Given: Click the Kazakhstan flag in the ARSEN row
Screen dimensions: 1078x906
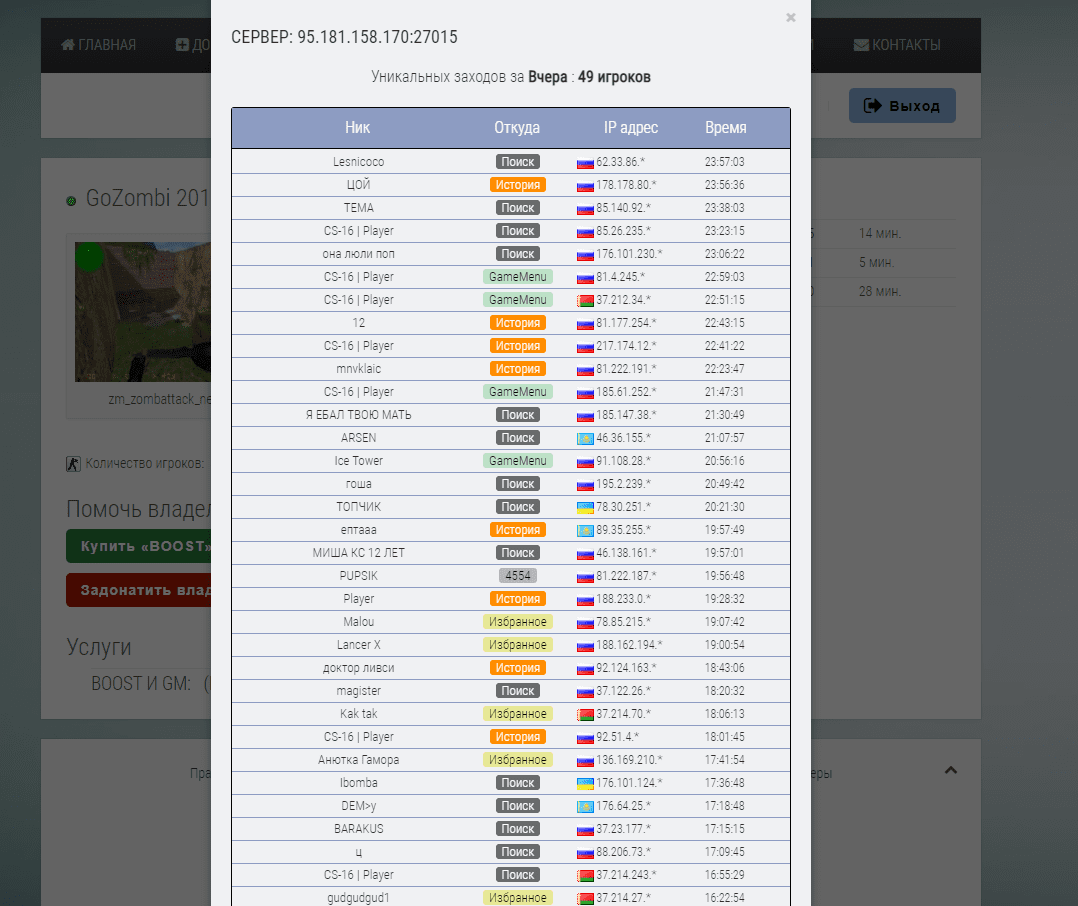Looking at the screenshot, I should tap(585, 439).
